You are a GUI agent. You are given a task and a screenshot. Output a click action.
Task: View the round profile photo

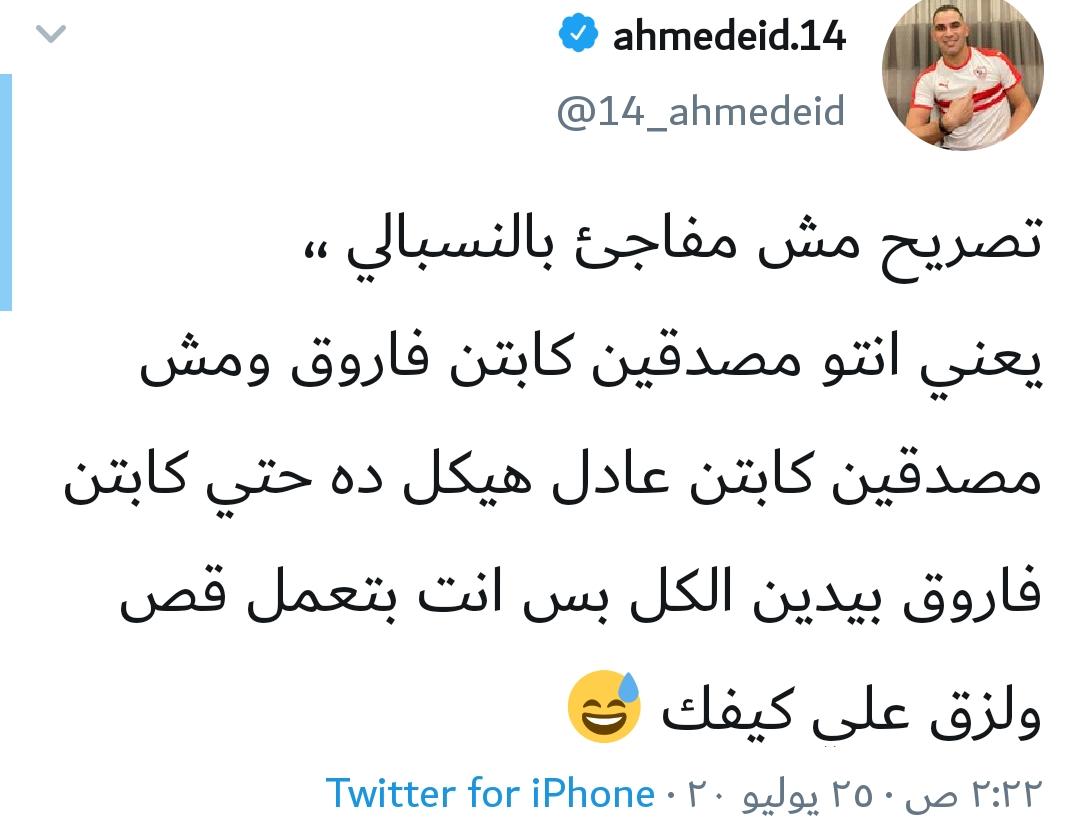963,72
